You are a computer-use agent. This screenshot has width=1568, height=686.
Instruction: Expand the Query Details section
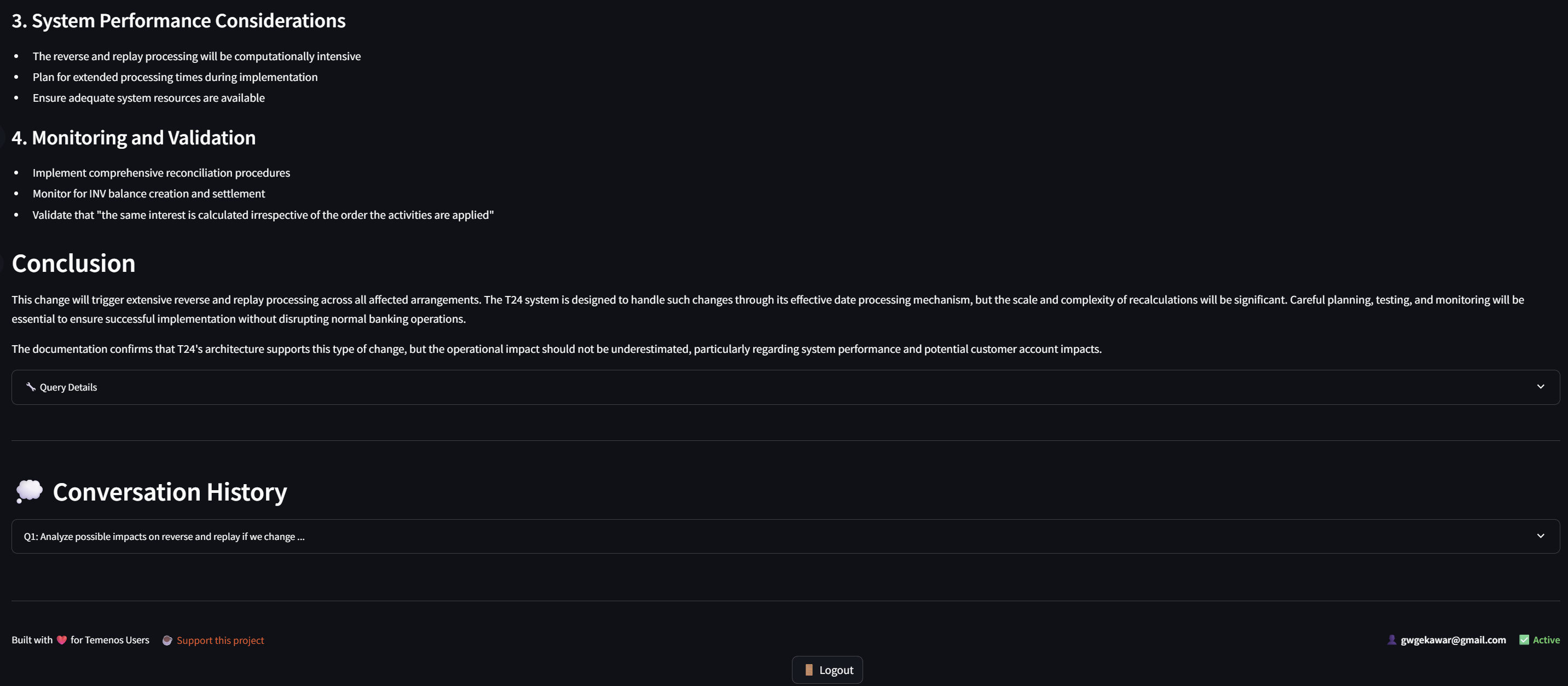[x=785, y=387]
